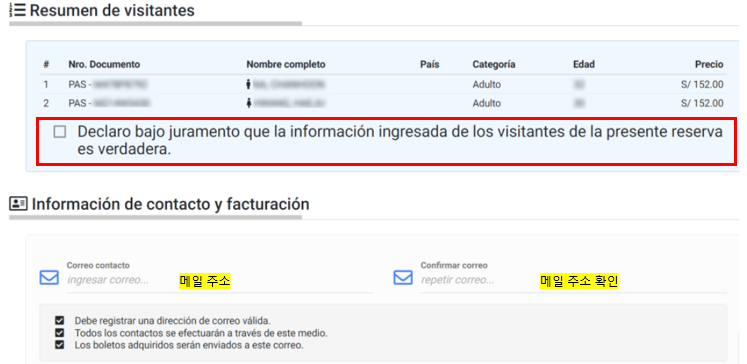Click the Confirmar correo email input field
Viewport: 747px width, 364px height.
(574, 281)
